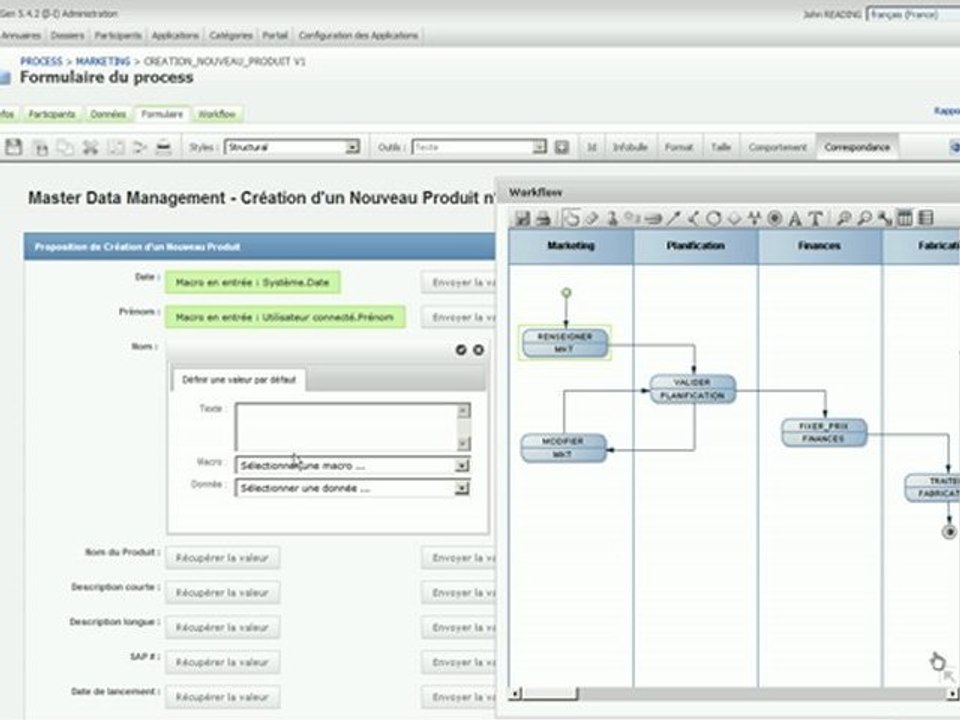Click the print icon in the form toolbar

[163, 147]
